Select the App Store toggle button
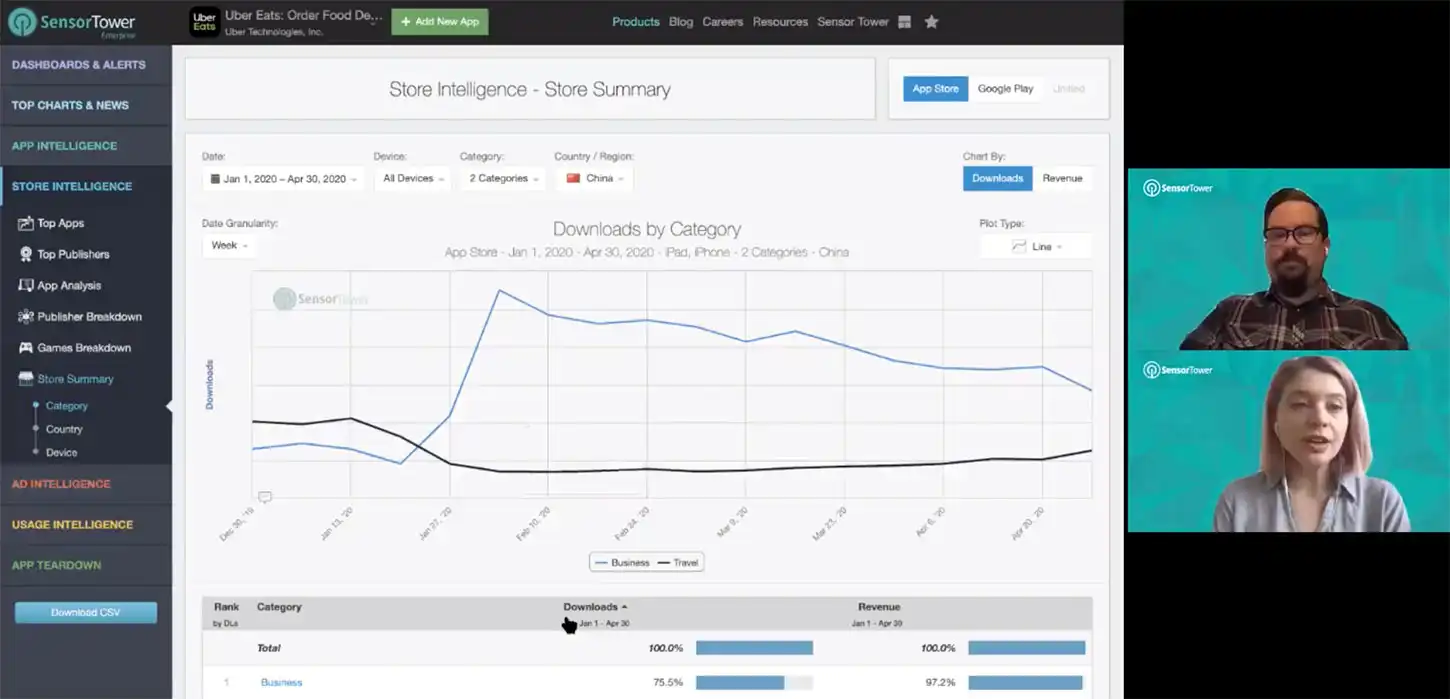Screen dimensions: 1450x699 (935, 89)
